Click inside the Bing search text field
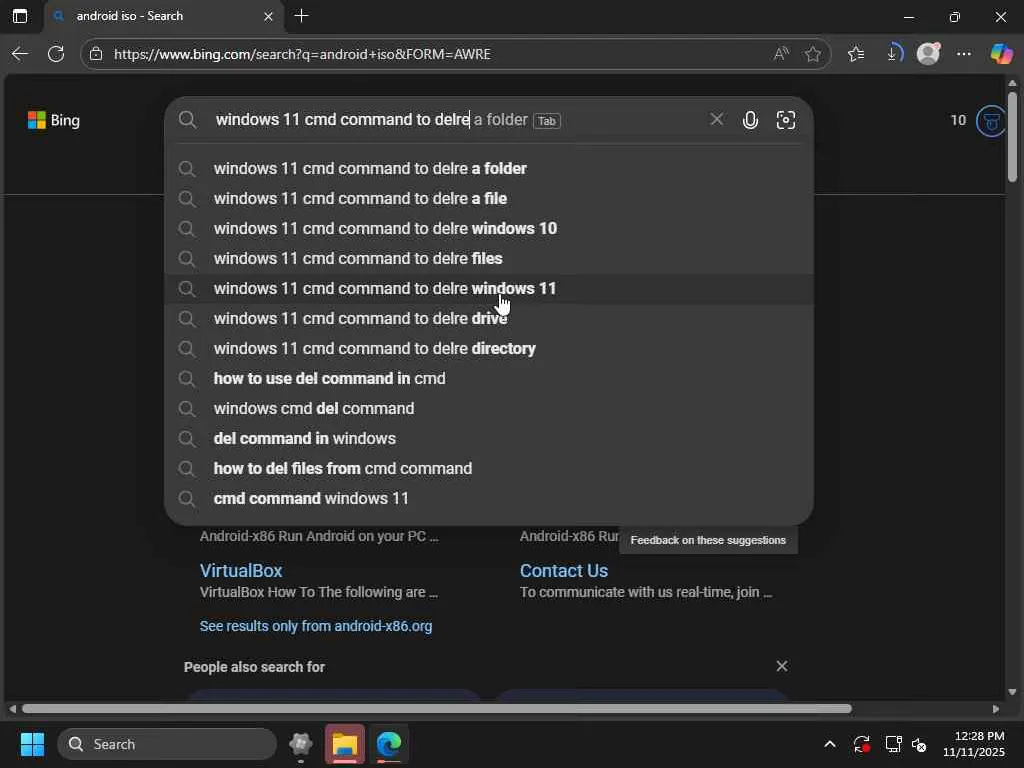The width and height of the screenshot is (1024, 768). [457, 120]
